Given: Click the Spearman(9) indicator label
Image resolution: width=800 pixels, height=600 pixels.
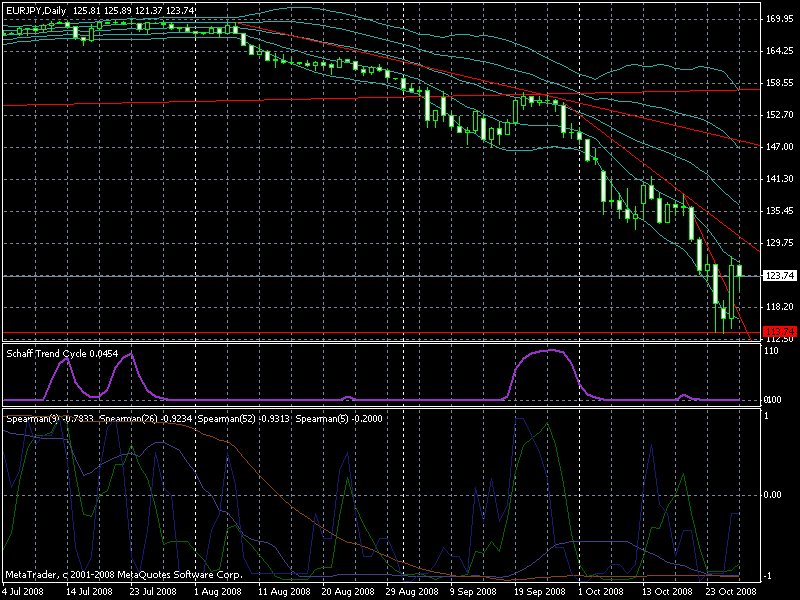Looking at the screenshot, I should point(50,419).
